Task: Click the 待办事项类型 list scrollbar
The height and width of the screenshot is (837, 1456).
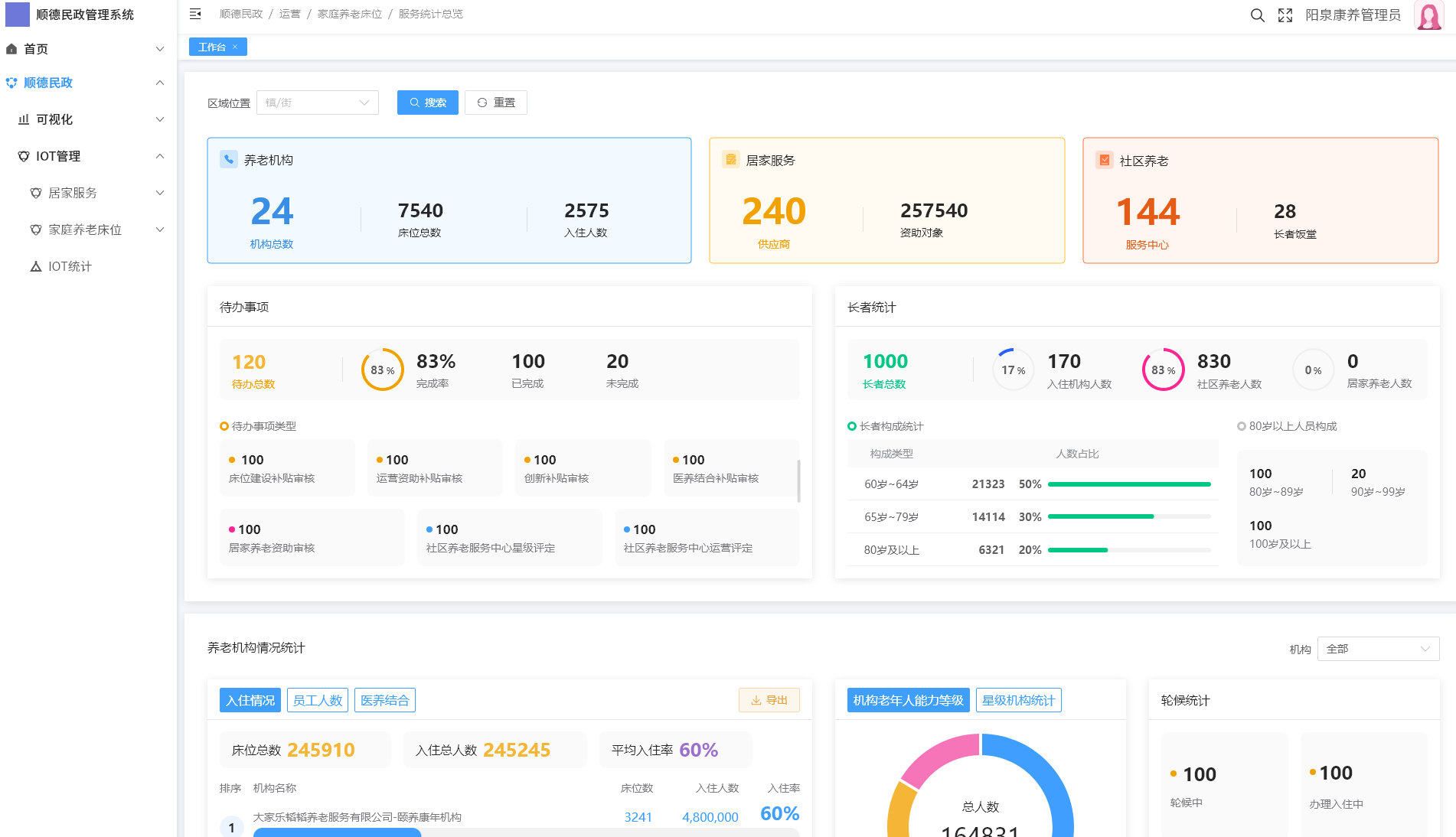Action: pos(799,480)
